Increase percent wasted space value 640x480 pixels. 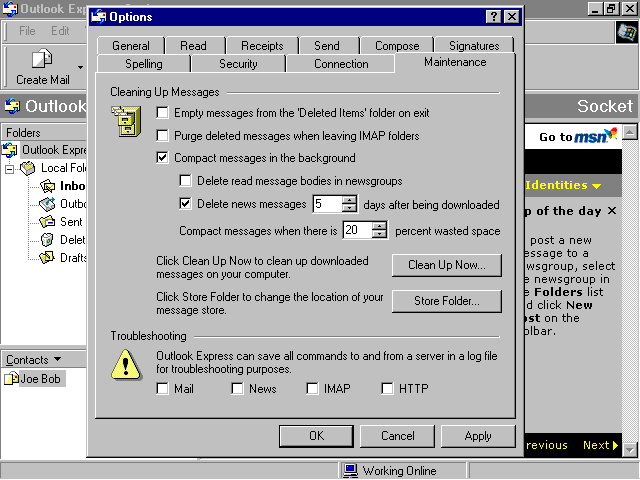pos(379,226)
